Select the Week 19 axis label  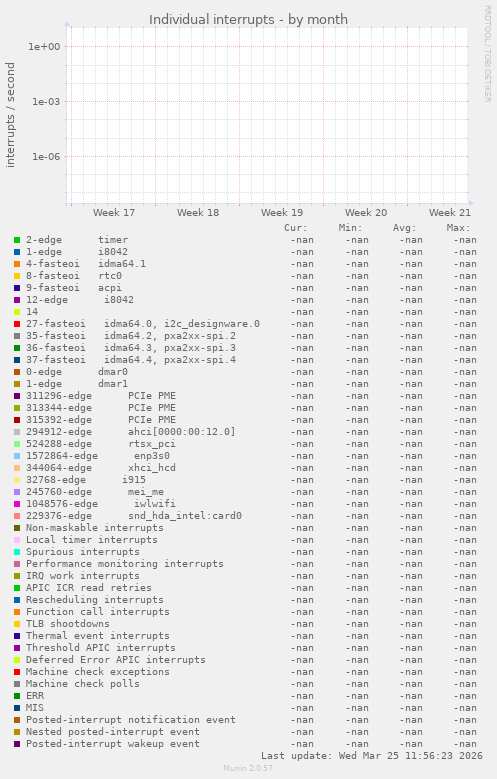[282, 213]
